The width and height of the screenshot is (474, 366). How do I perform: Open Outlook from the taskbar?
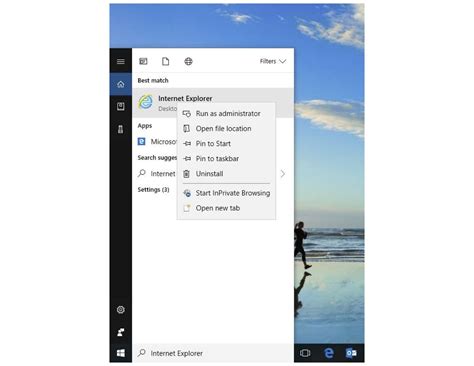(351, 353)
